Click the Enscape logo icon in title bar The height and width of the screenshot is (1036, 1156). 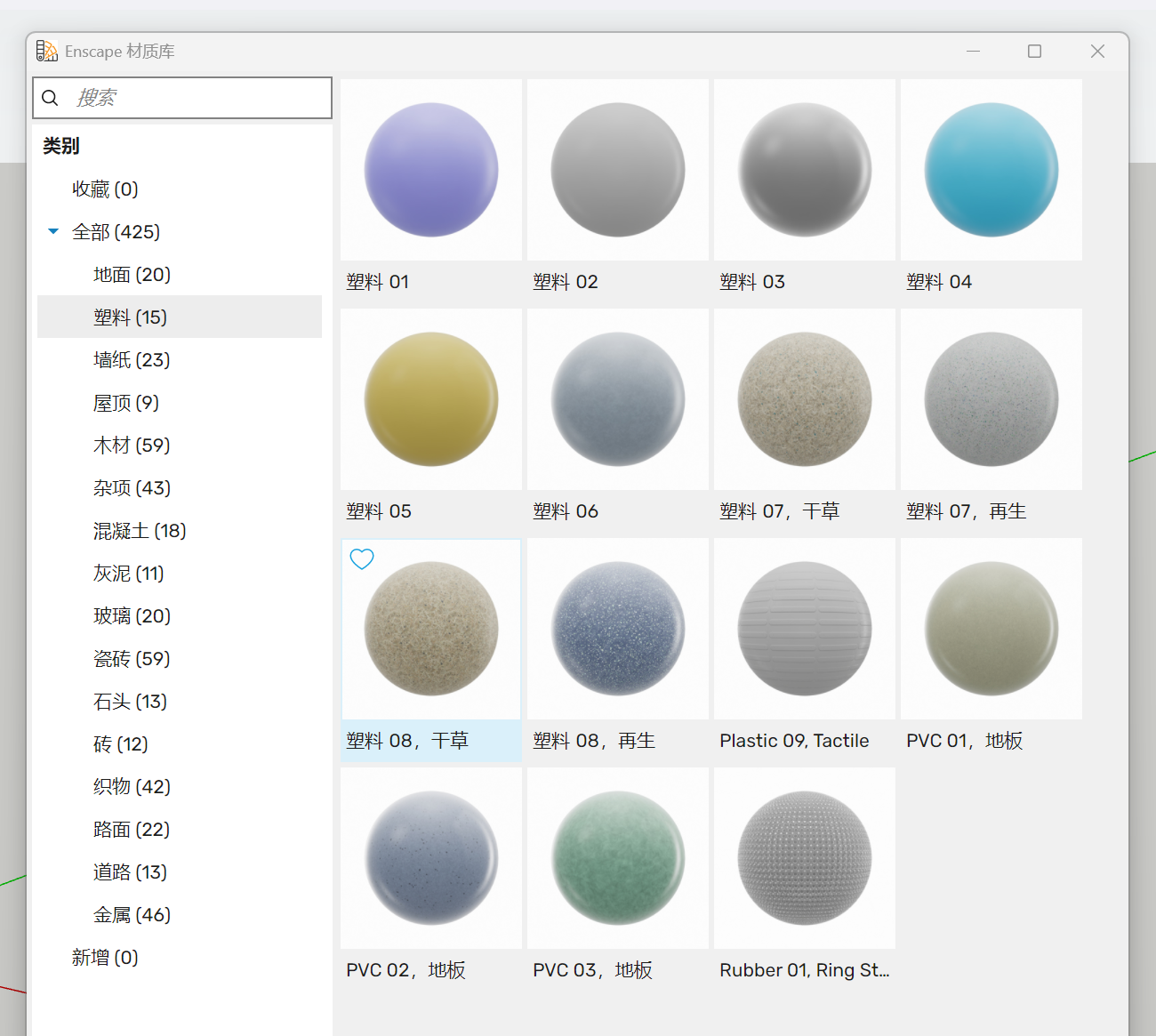coord(46,52)
